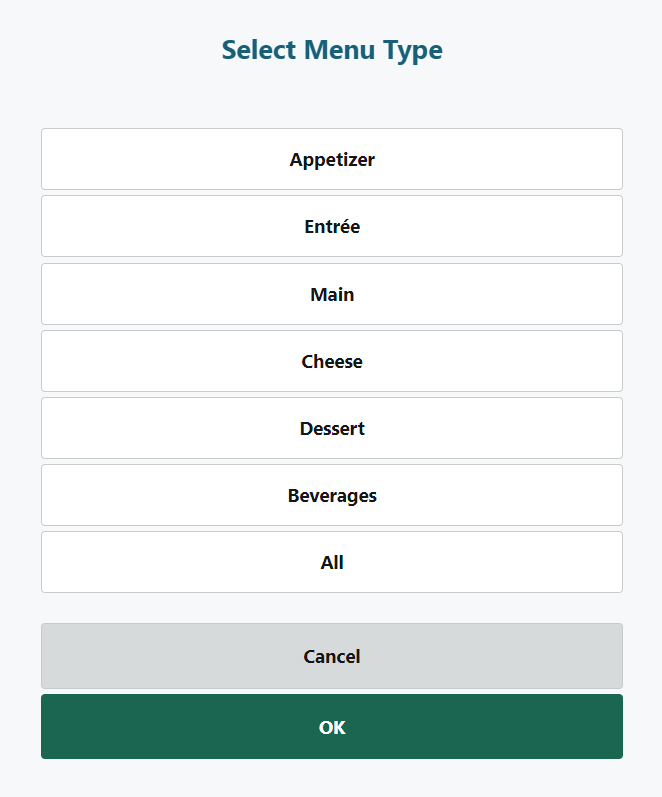Pick the Main menu type
Viewport: 662px width, 797px height.
pyautogui.click(x=332, y=294)
